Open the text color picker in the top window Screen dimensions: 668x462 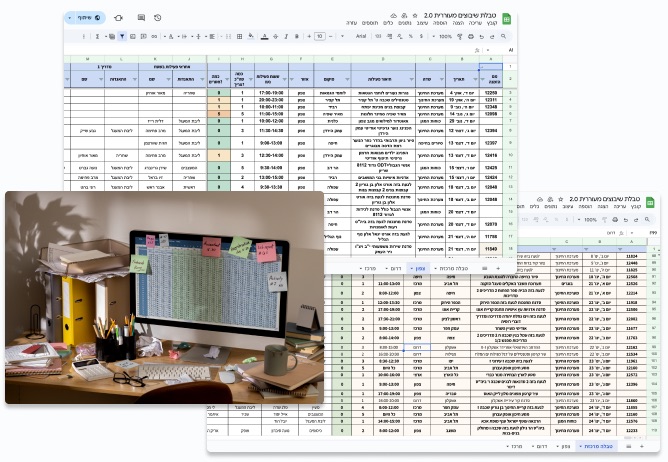pos(265,37)
